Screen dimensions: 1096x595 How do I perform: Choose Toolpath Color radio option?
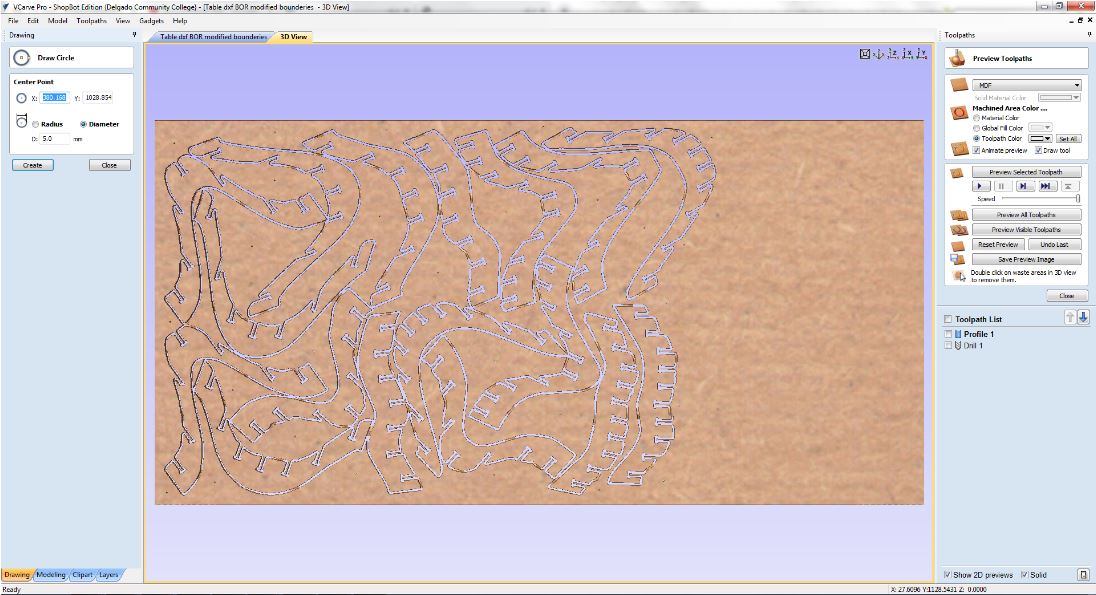976,138
